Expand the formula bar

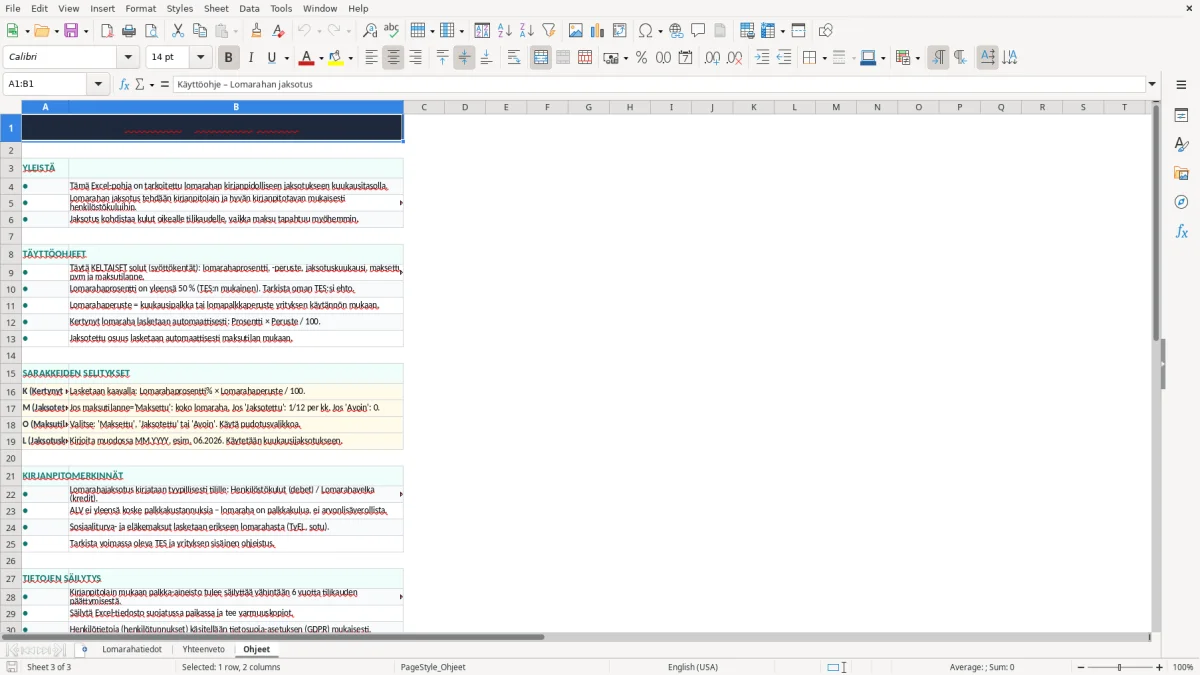pos(1152,84)
